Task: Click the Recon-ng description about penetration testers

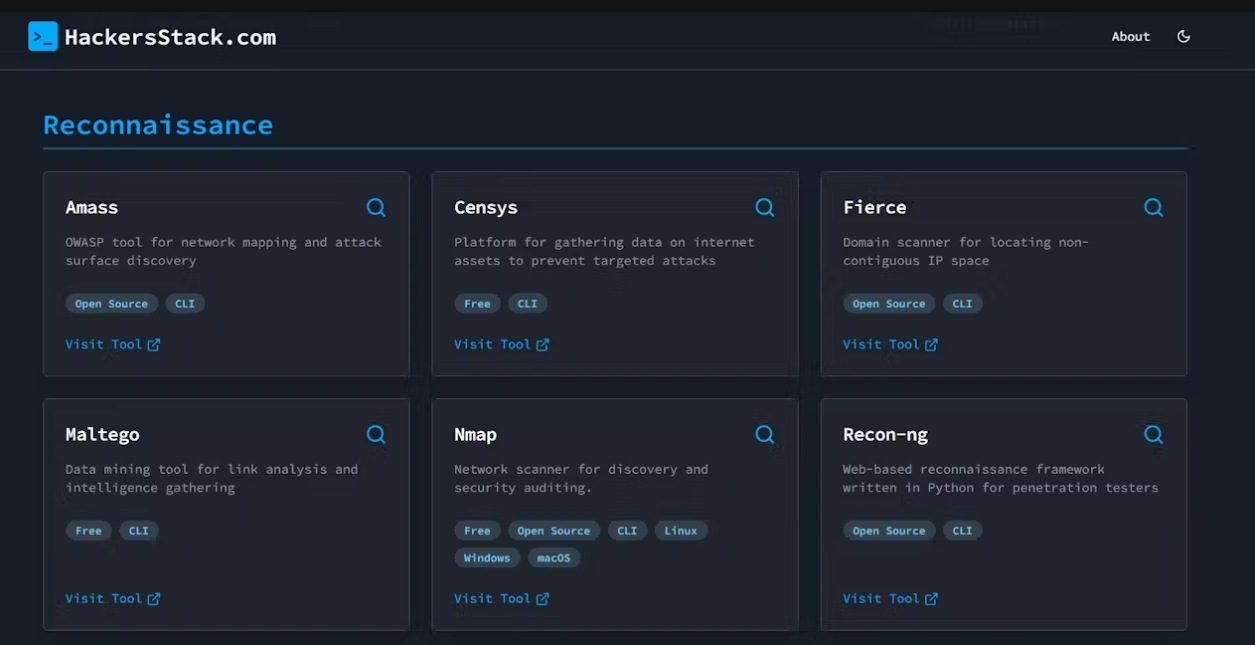Action: coord(1001,478)
